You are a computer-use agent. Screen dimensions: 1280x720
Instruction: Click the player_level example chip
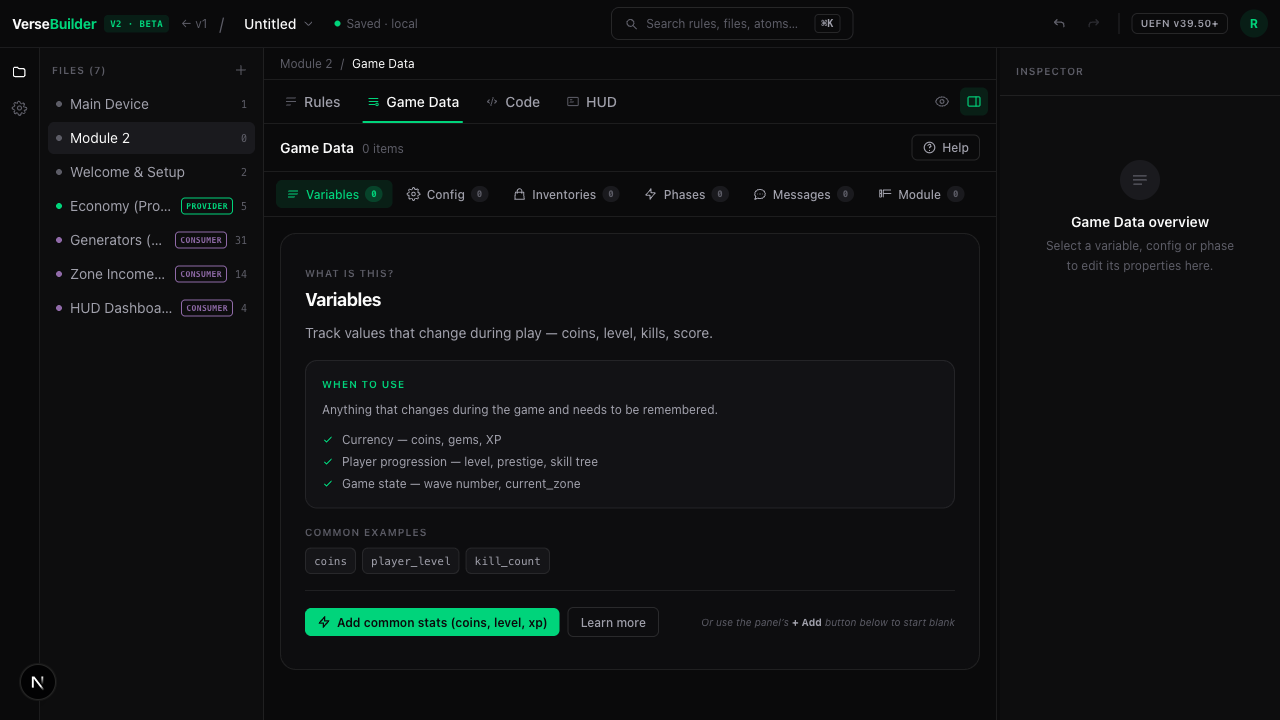[411, 561]
